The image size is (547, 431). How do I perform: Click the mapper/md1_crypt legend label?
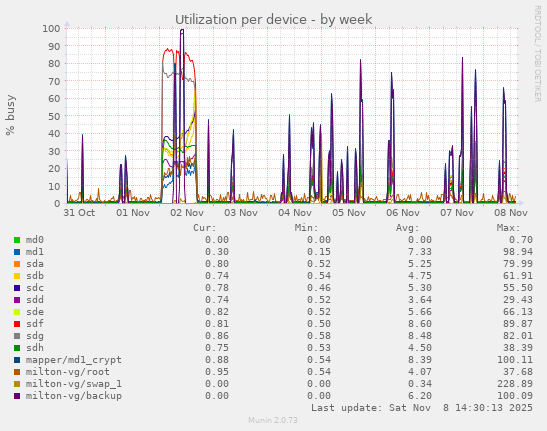point(74,360)
